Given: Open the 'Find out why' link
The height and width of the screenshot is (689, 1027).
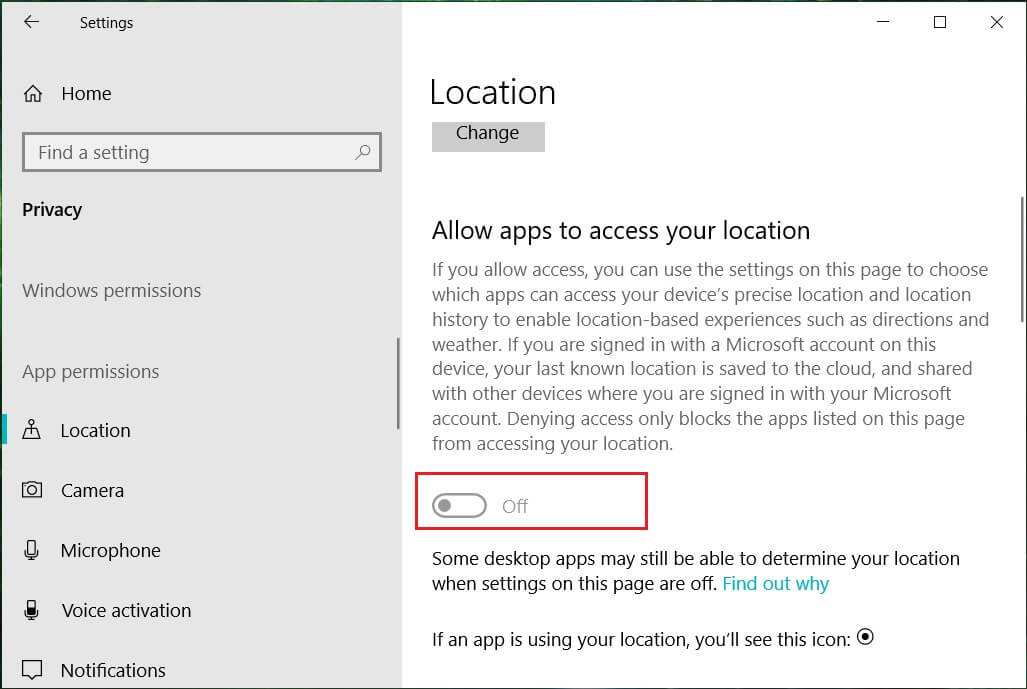Looking at the screenshot, I should point(776,584).
